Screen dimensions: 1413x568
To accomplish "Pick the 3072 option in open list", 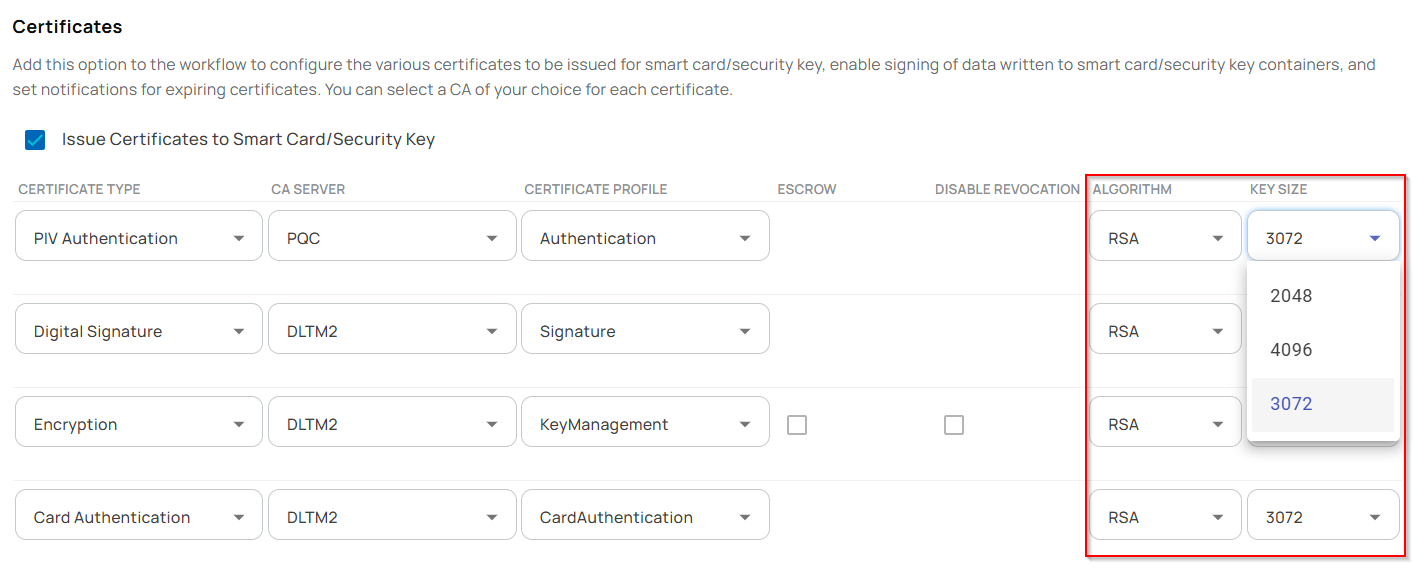I will pyautogui.click(x=1291, y=404).
